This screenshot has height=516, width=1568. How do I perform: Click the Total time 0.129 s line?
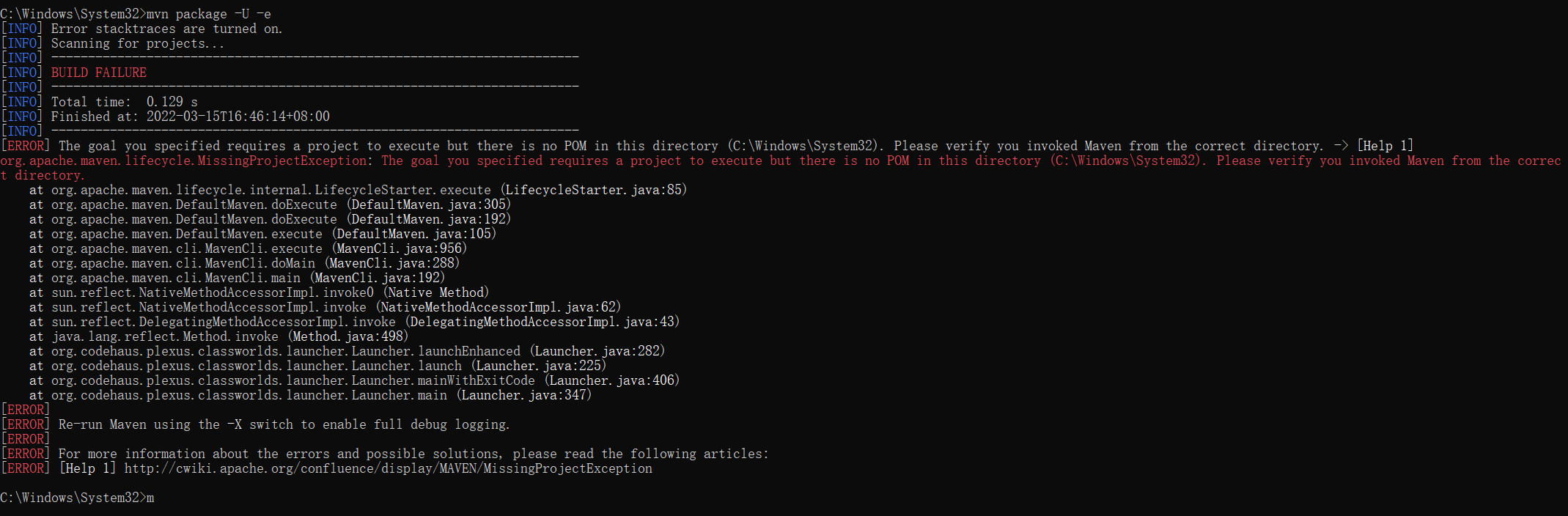(125, 102)
